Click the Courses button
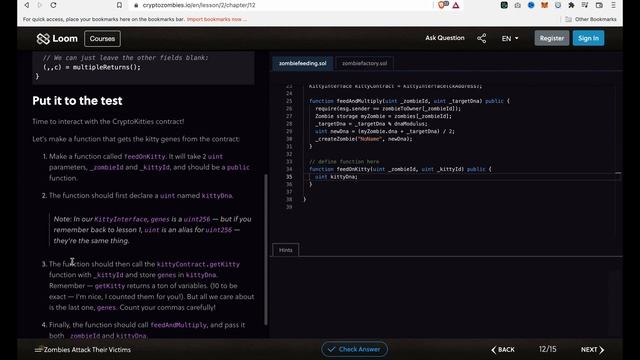This screenshot has height=360, width=640. tap(102, 39)
